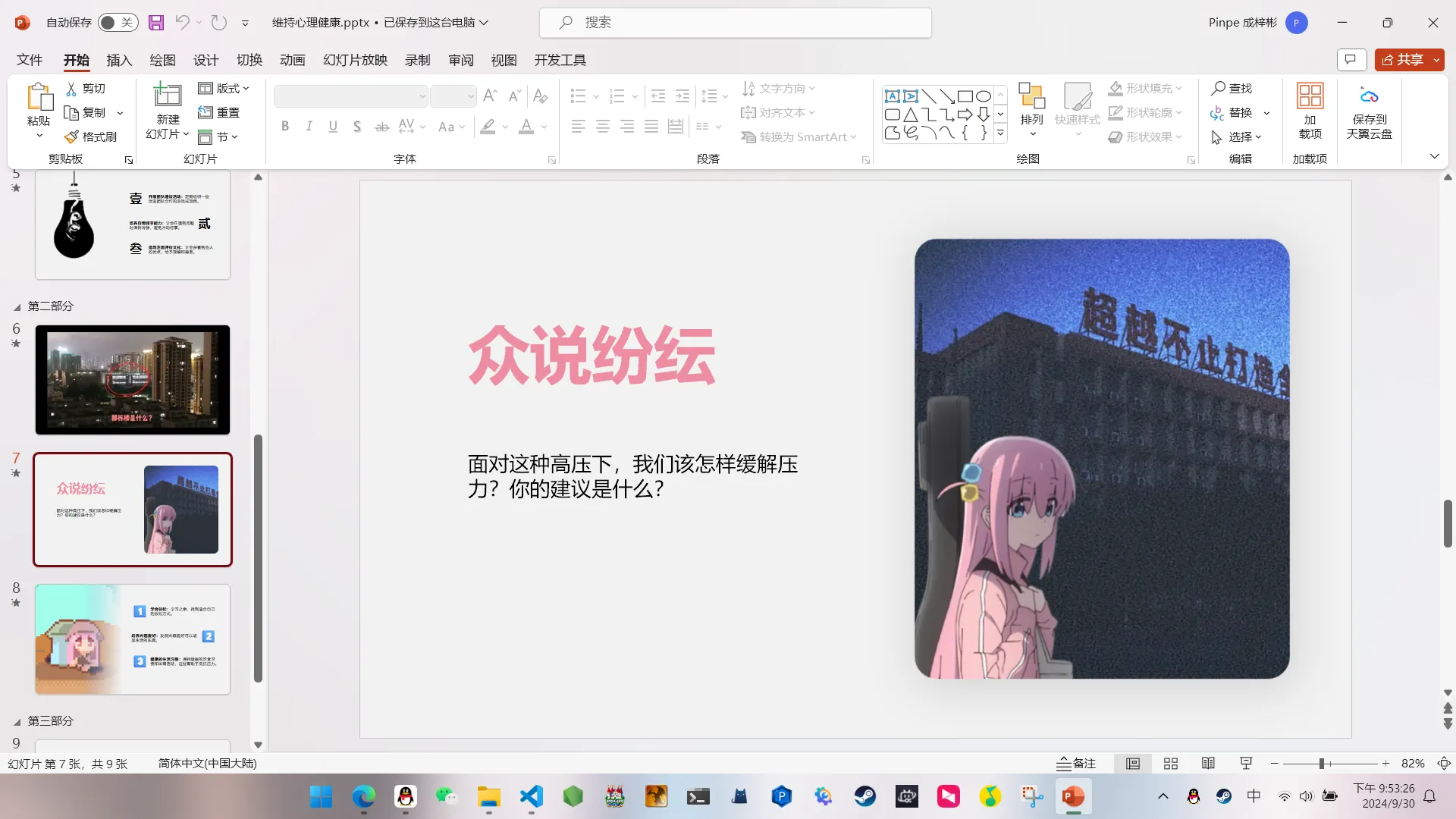Switch to Slide Show (幻灯片放映) tab
Viewport: 1456px width, 819px height.
pyautogui.click(x=355, y=60)
